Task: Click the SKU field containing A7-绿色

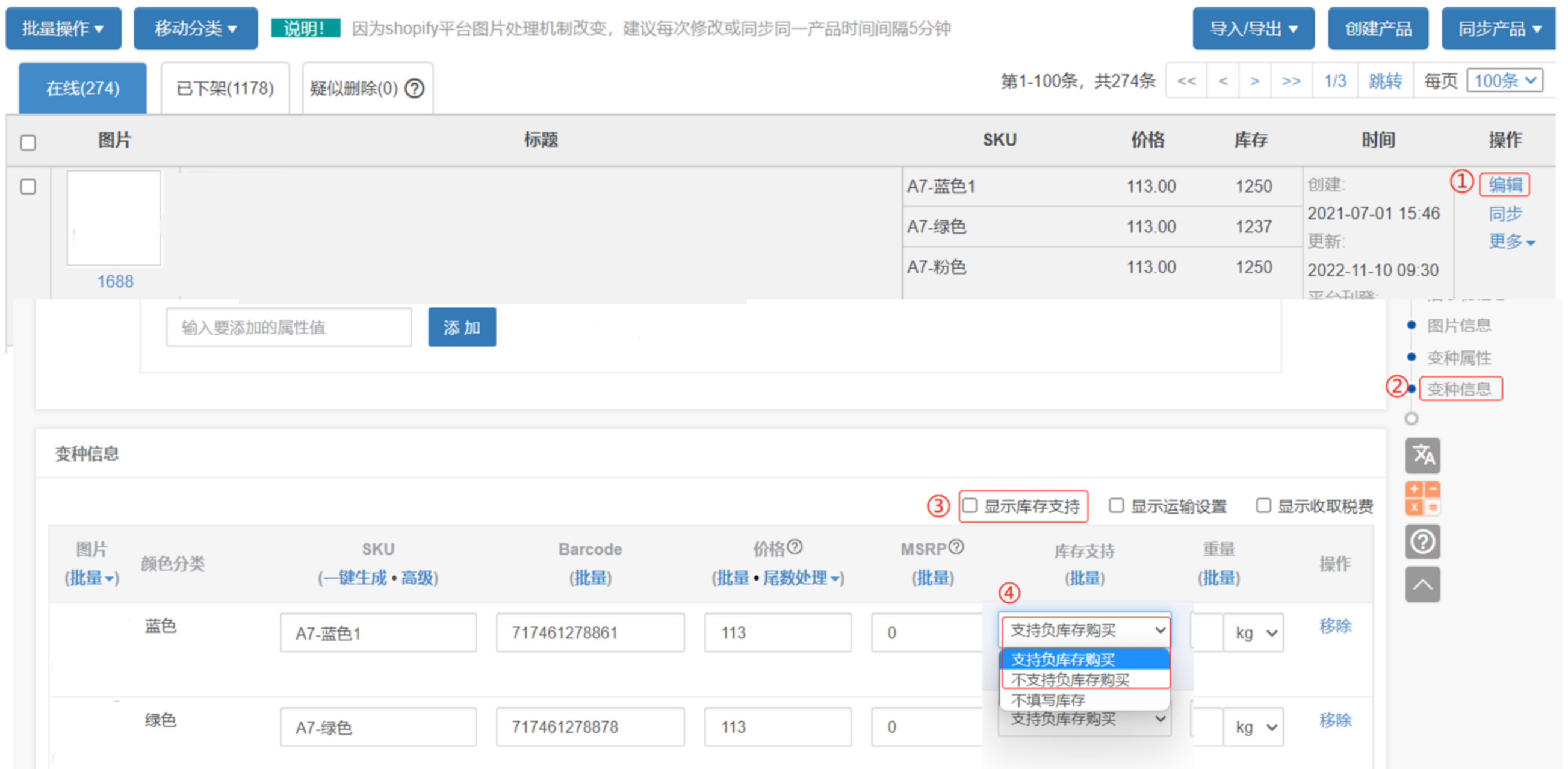Action: click(377, 727)
